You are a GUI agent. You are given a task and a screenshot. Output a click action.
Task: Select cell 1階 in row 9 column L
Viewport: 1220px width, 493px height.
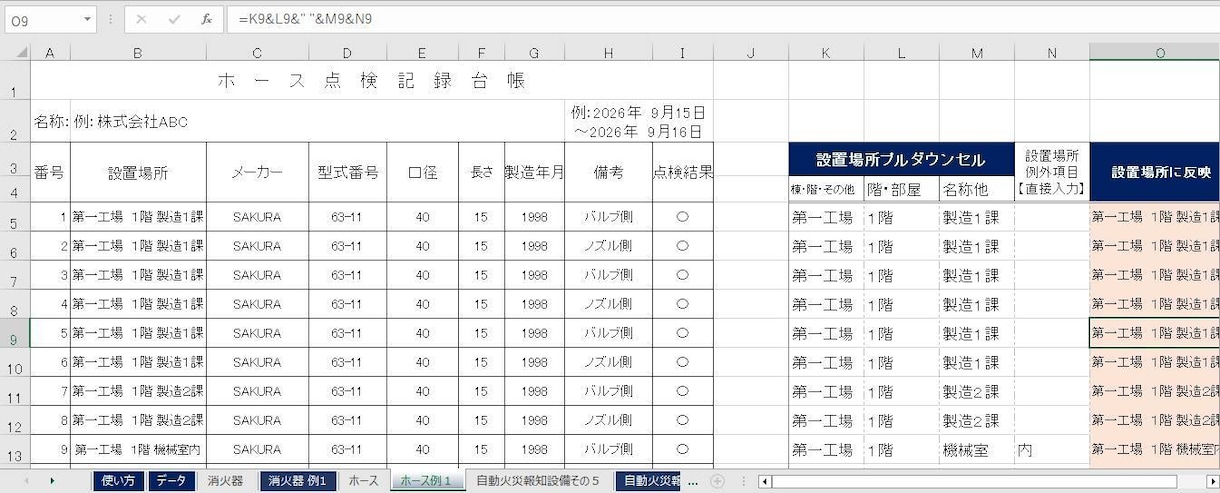click(x=901, y=333)
